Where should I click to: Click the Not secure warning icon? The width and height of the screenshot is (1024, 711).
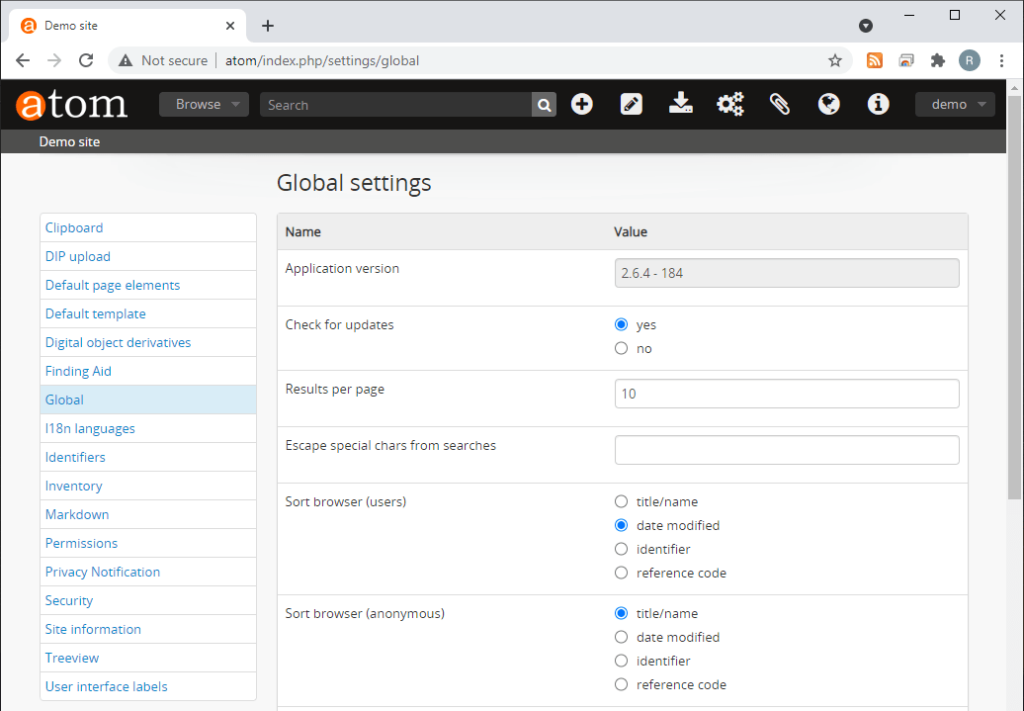pos(125,61)
